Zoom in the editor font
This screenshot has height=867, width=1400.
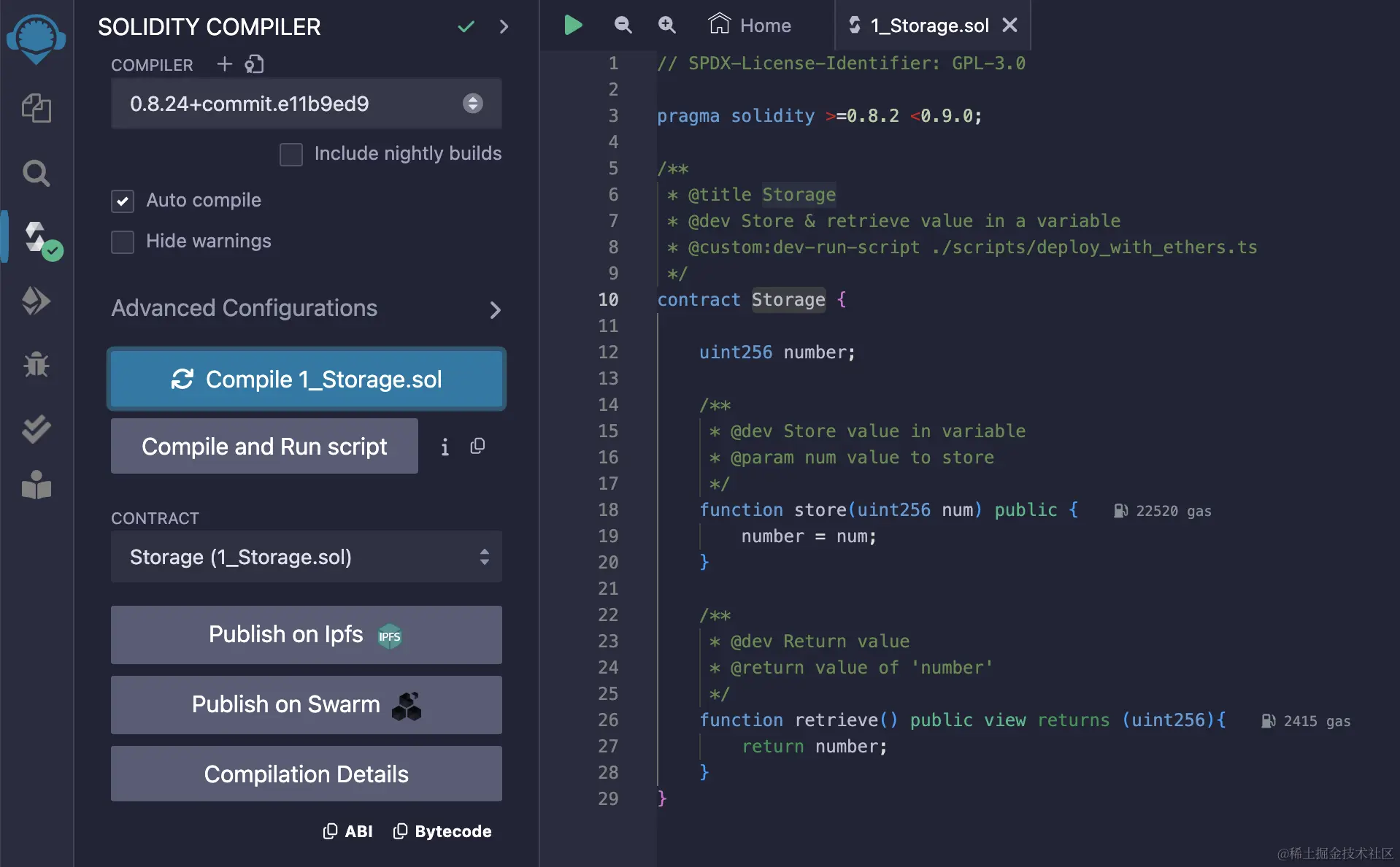666,25
